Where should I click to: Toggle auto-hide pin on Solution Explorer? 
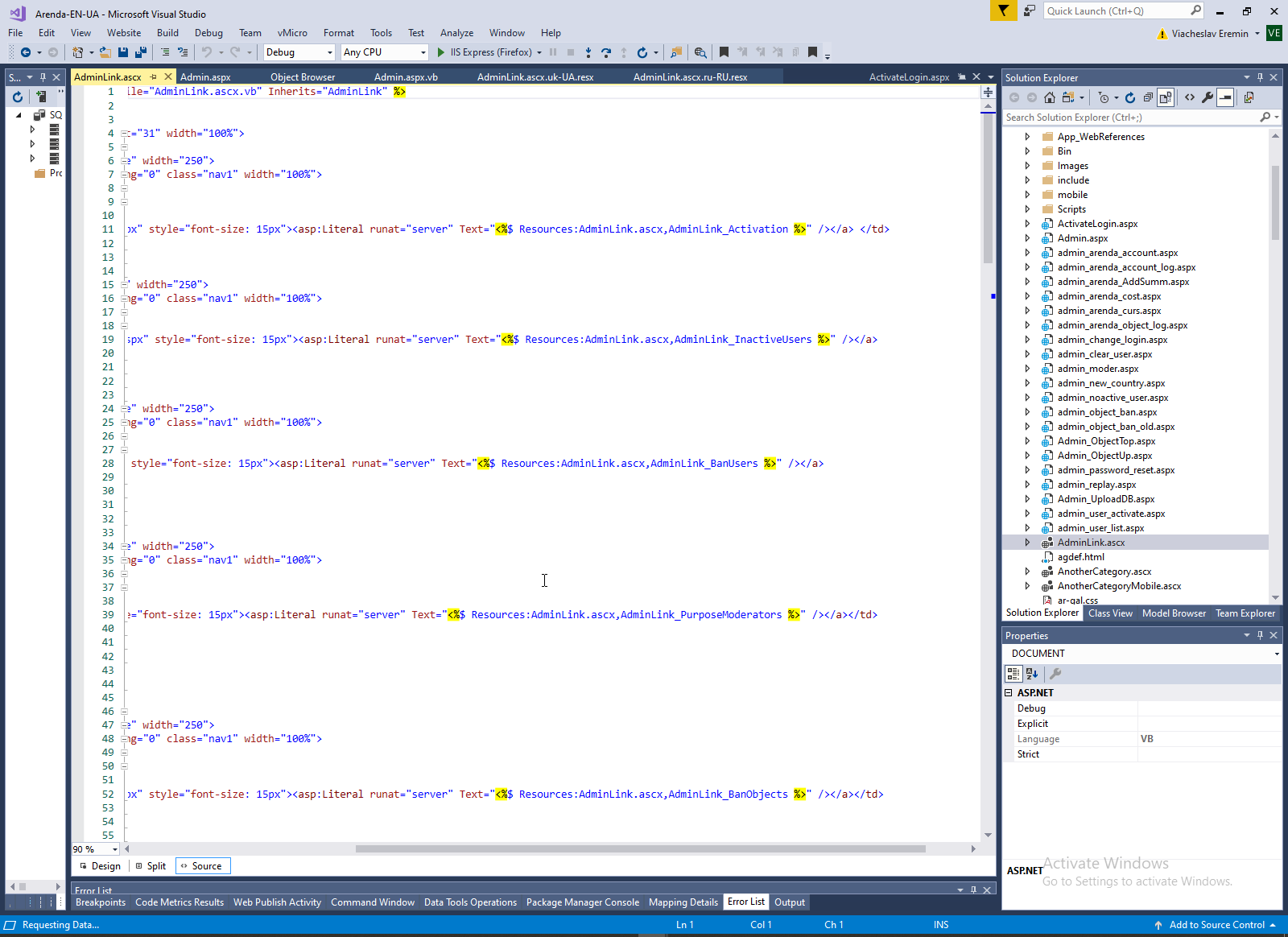pos(1260,77)
